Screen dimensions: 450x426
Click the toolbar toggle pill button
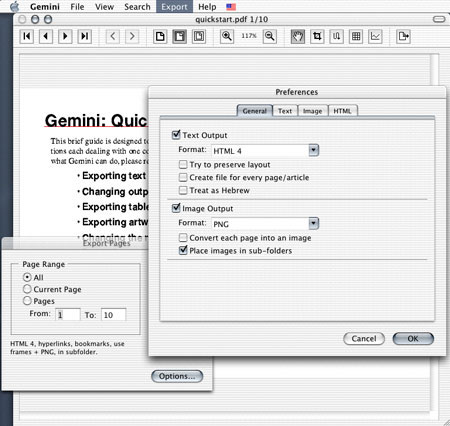point(439,19)
